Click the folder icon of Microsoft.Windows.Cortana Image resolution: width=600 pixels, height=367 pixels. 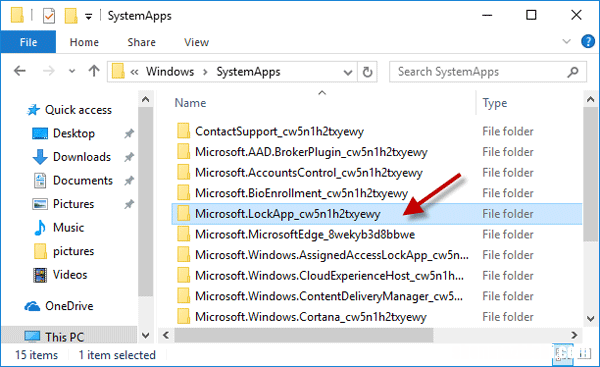(x=183, y=316)
